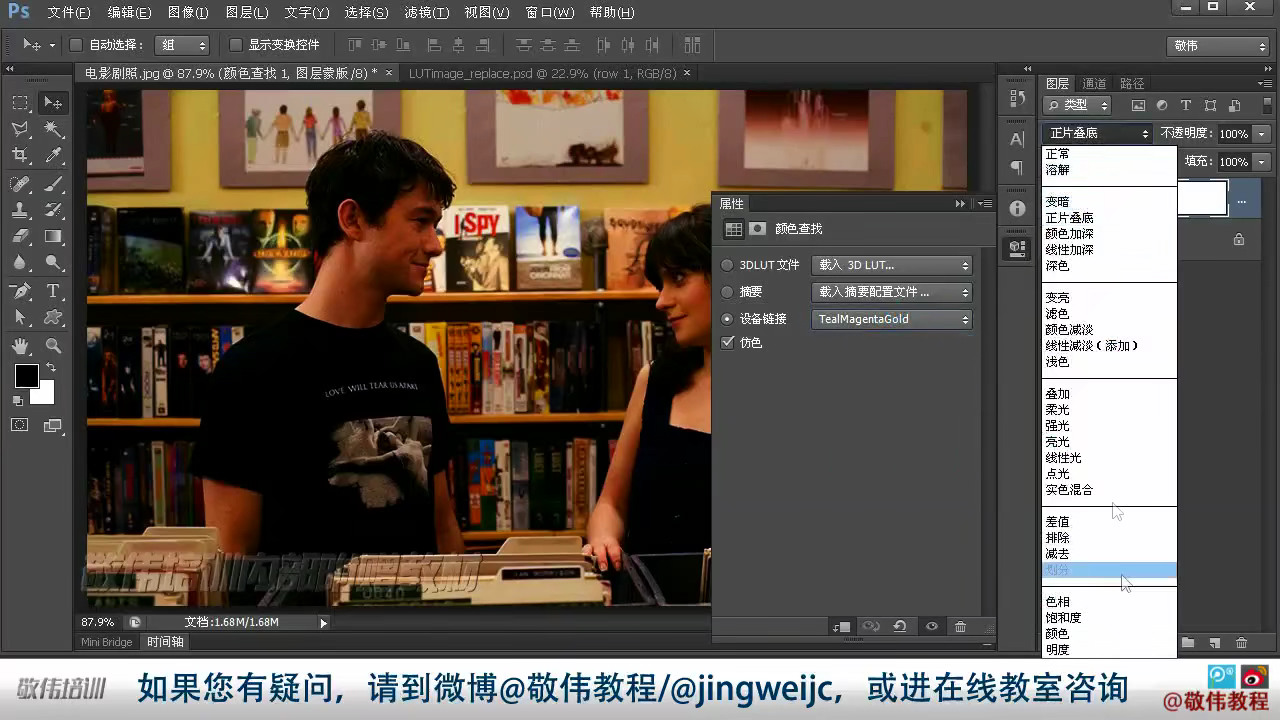
Task: Open the Info panel icon
Action: 1017,208
